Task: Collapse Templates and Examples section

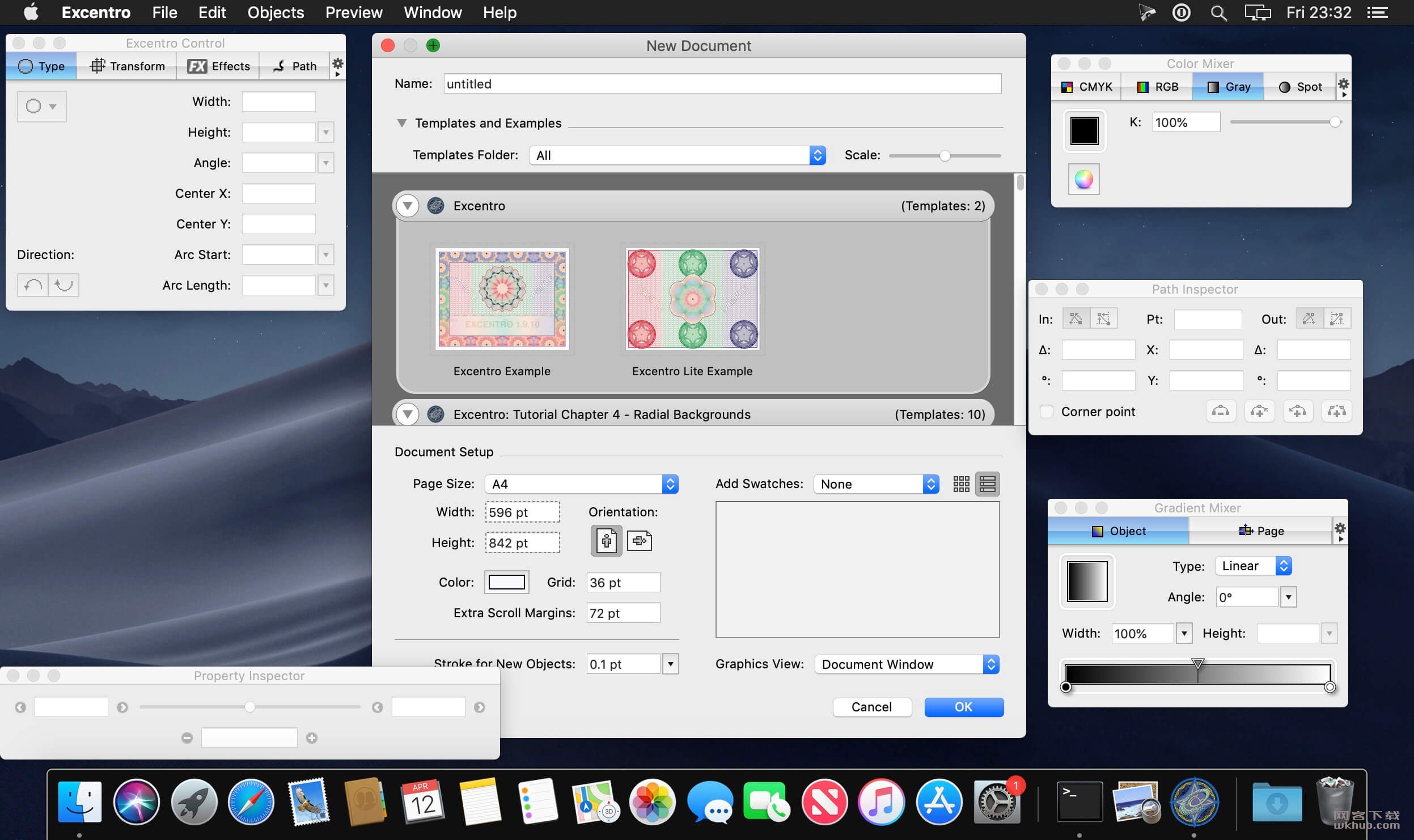Action: [x=401, y=123]
